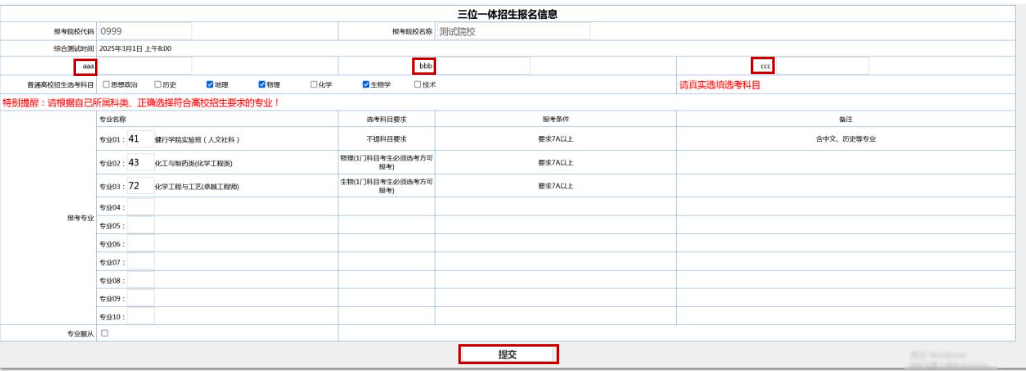1026x371 pixels.
Task: Click the input field next to bbb
Action: click(483, 65)
